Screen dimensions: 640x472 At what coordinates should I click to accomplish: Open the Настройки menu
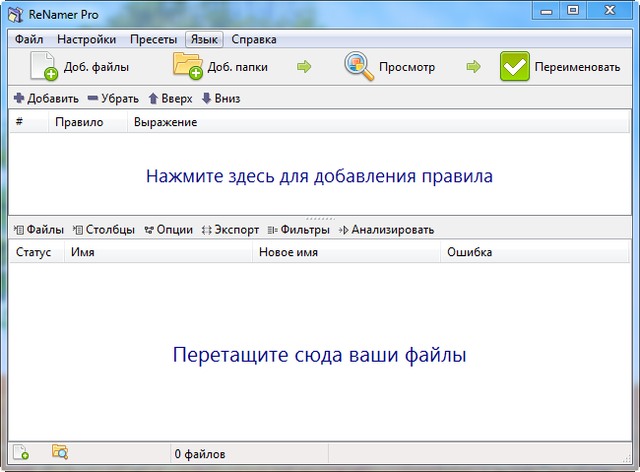point(87,39)
